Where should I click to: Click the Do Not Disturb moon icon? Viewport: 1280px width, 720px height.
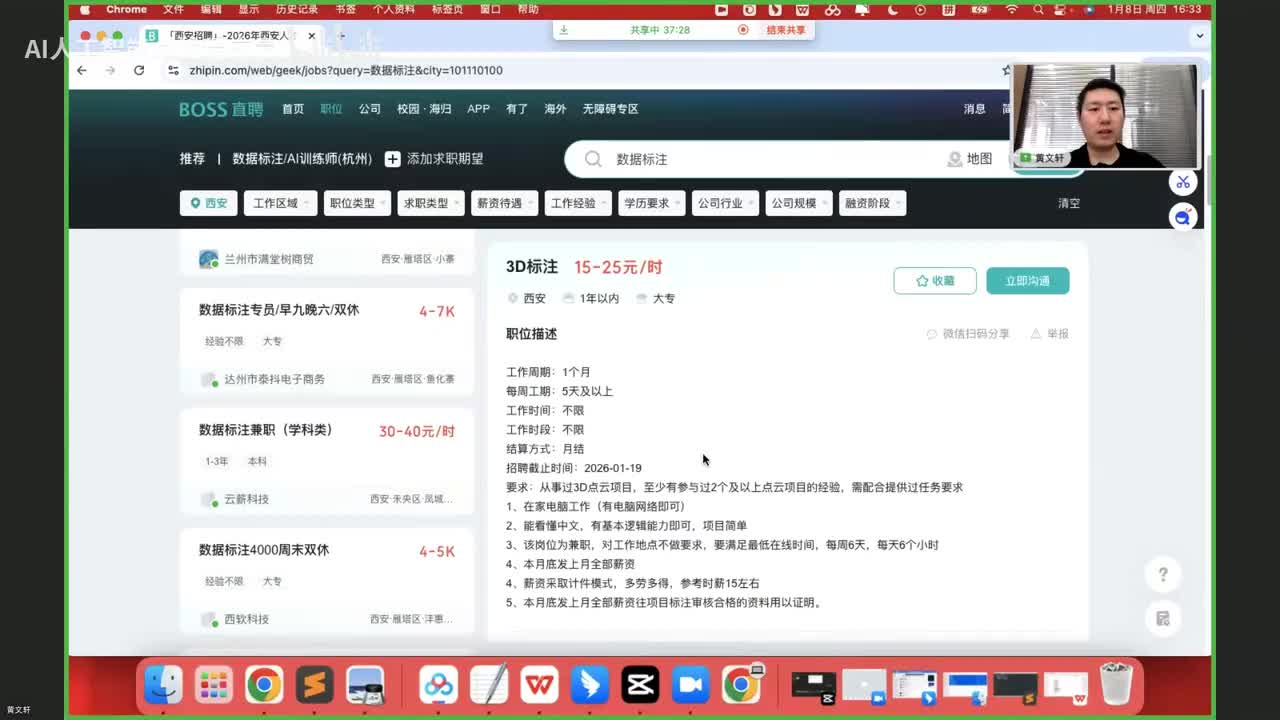tap(892, 9)
